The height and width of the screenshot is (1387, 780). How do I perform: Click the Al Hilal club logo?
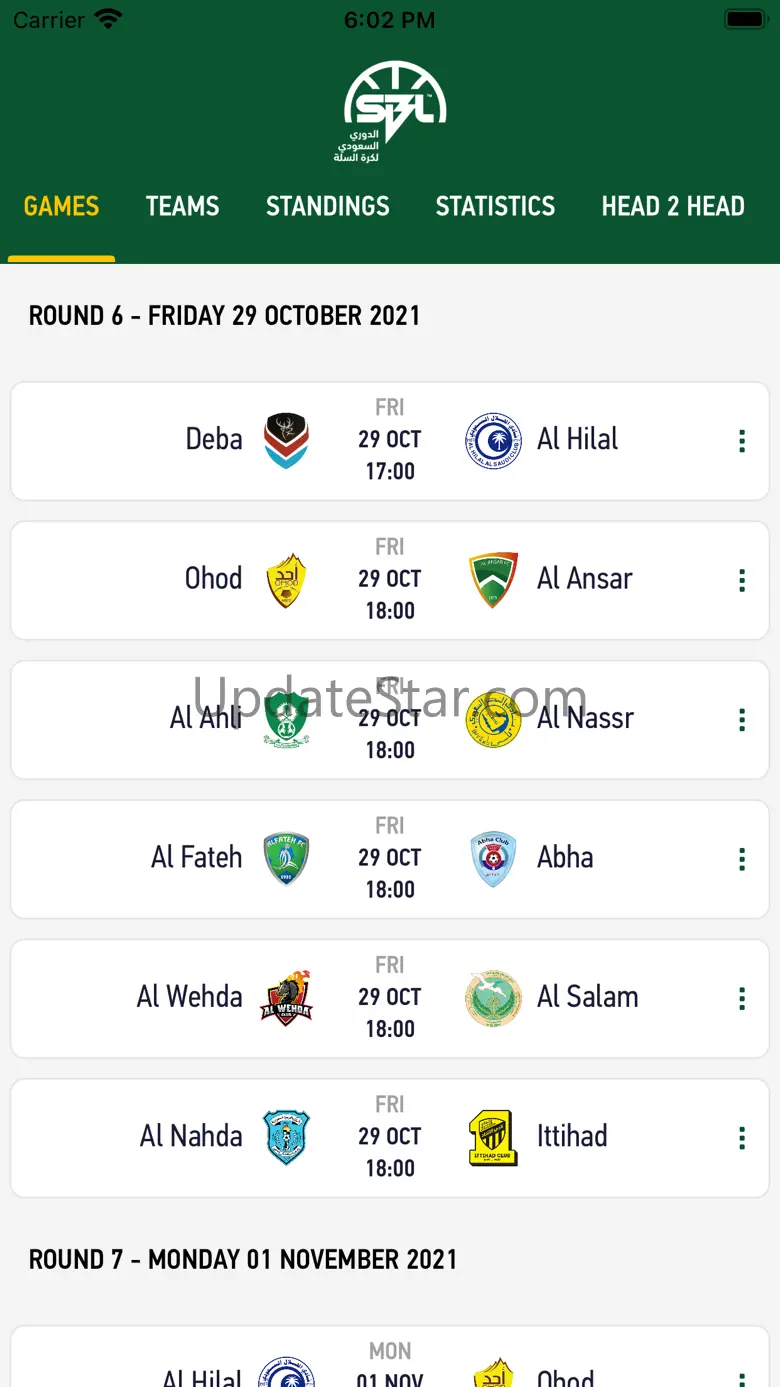493,441
